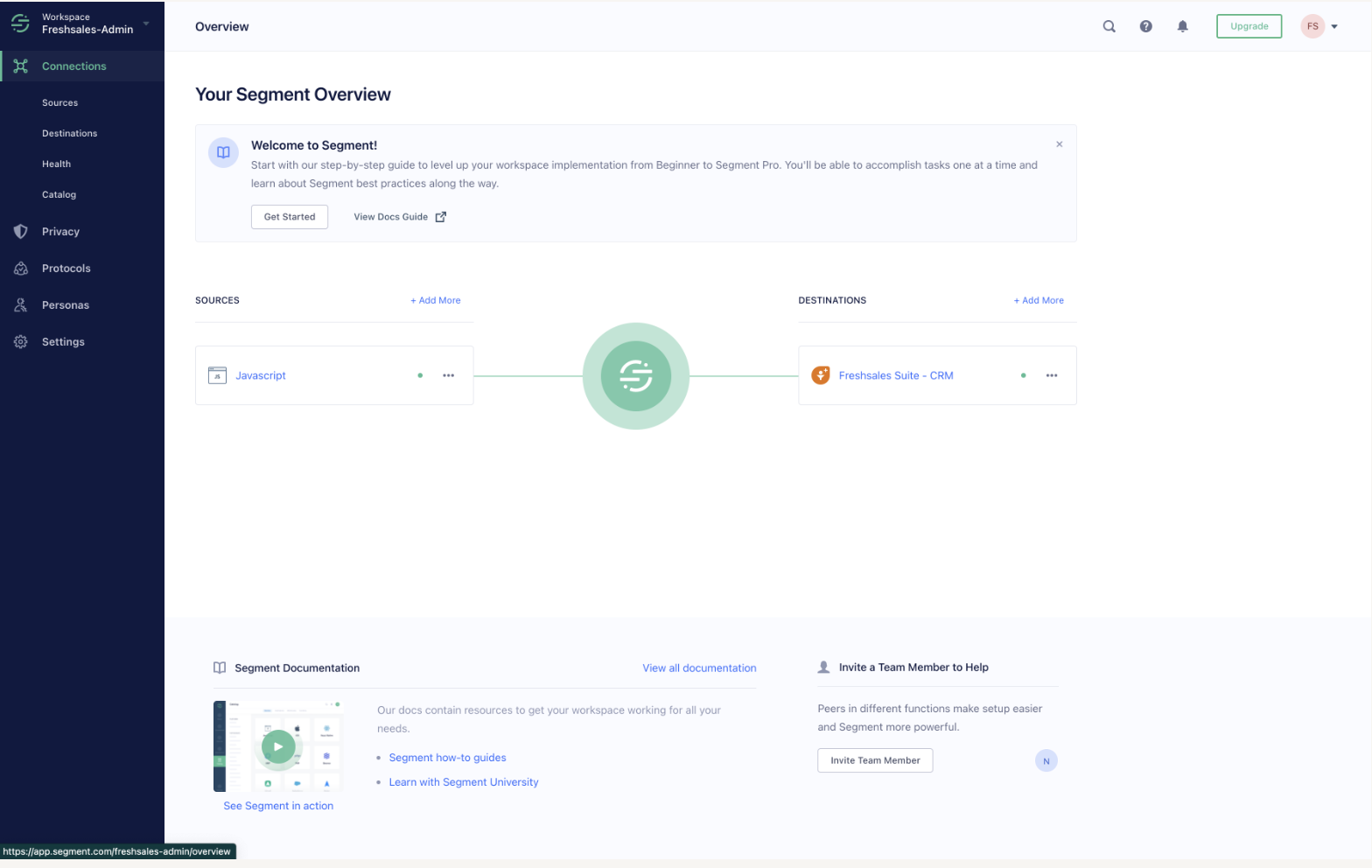This screenshot has width=1372, height=868.
Task: Click Add More under Sources
Action: click(x=436, y=300)
